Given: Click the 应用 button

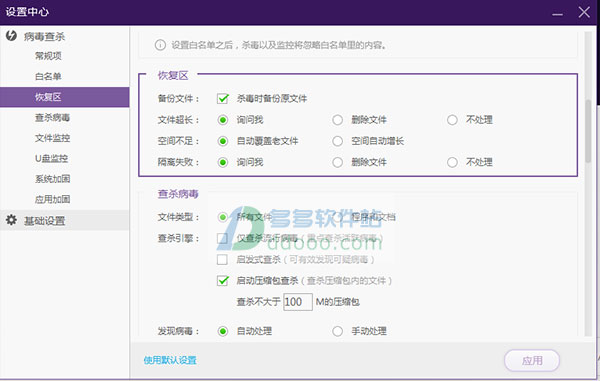Looking at the screenshot, I should click(x=532, y=360).
